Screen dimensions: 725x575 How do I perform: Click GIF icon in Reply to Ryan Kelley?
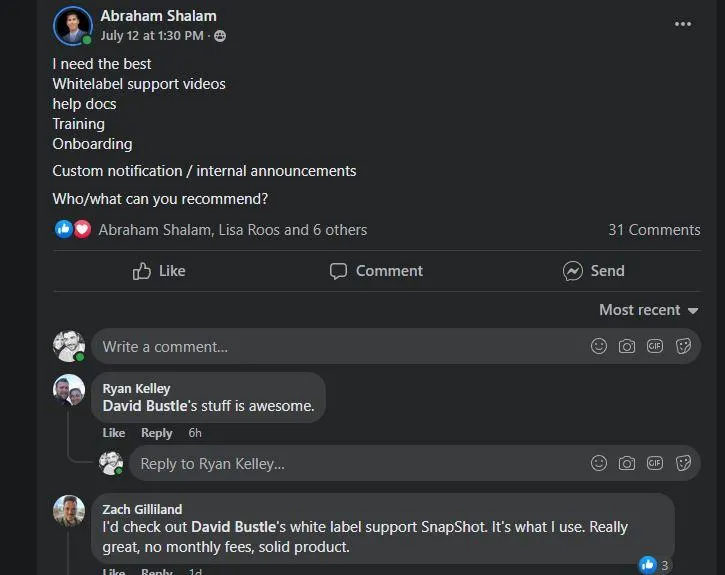tap(655, 463)
